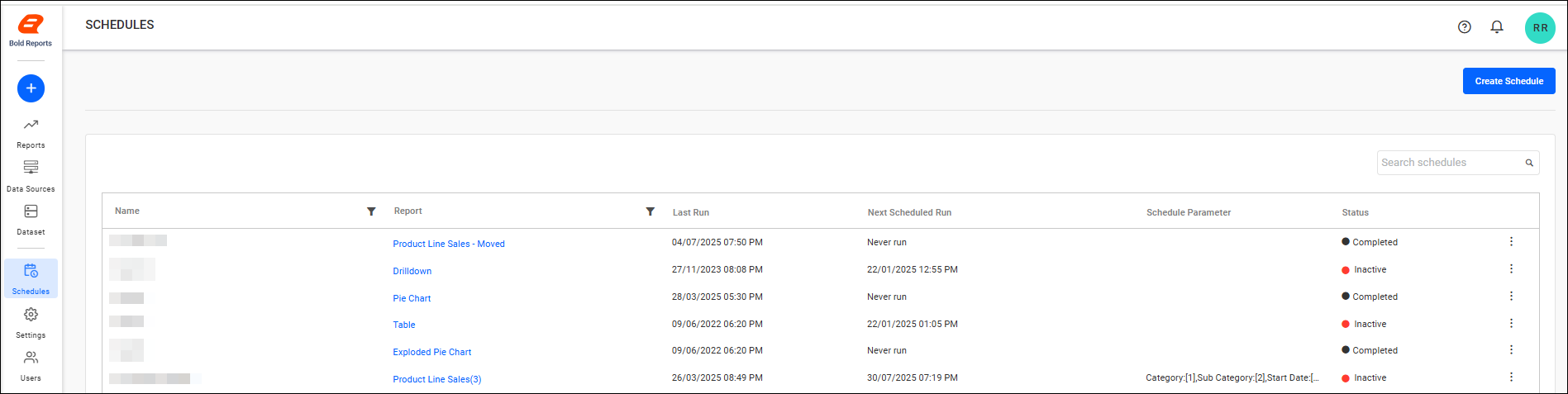The image size is (1568, 394).
Task: Sort by the Name column header
Action: (x=127, y=211)
